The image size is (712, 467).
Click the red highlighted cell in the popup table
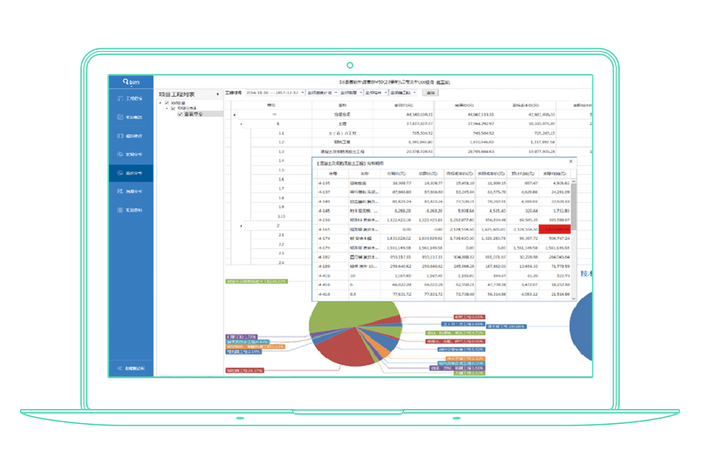554,229
